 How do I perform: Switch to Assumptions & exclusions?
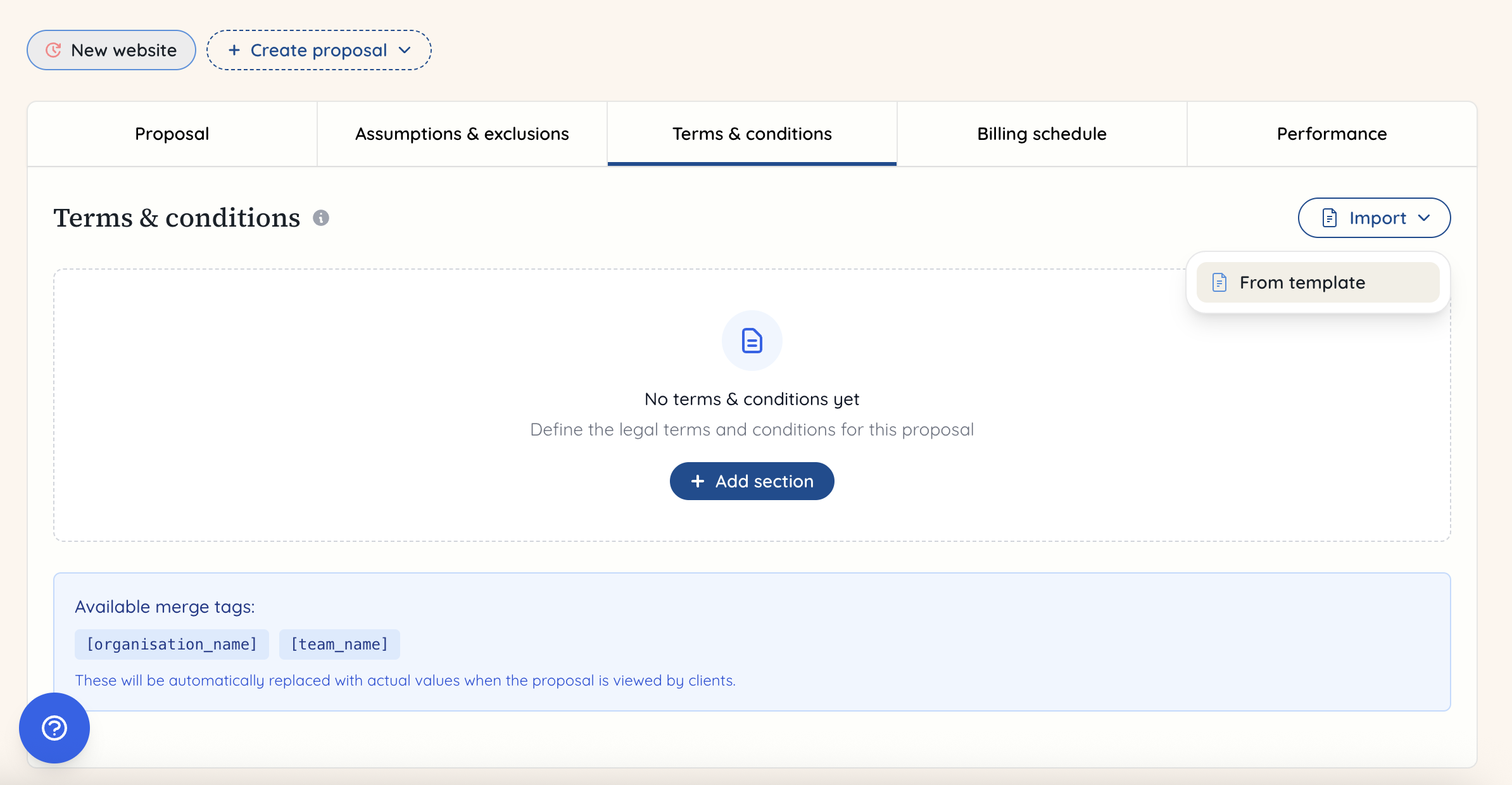(462, 134)
